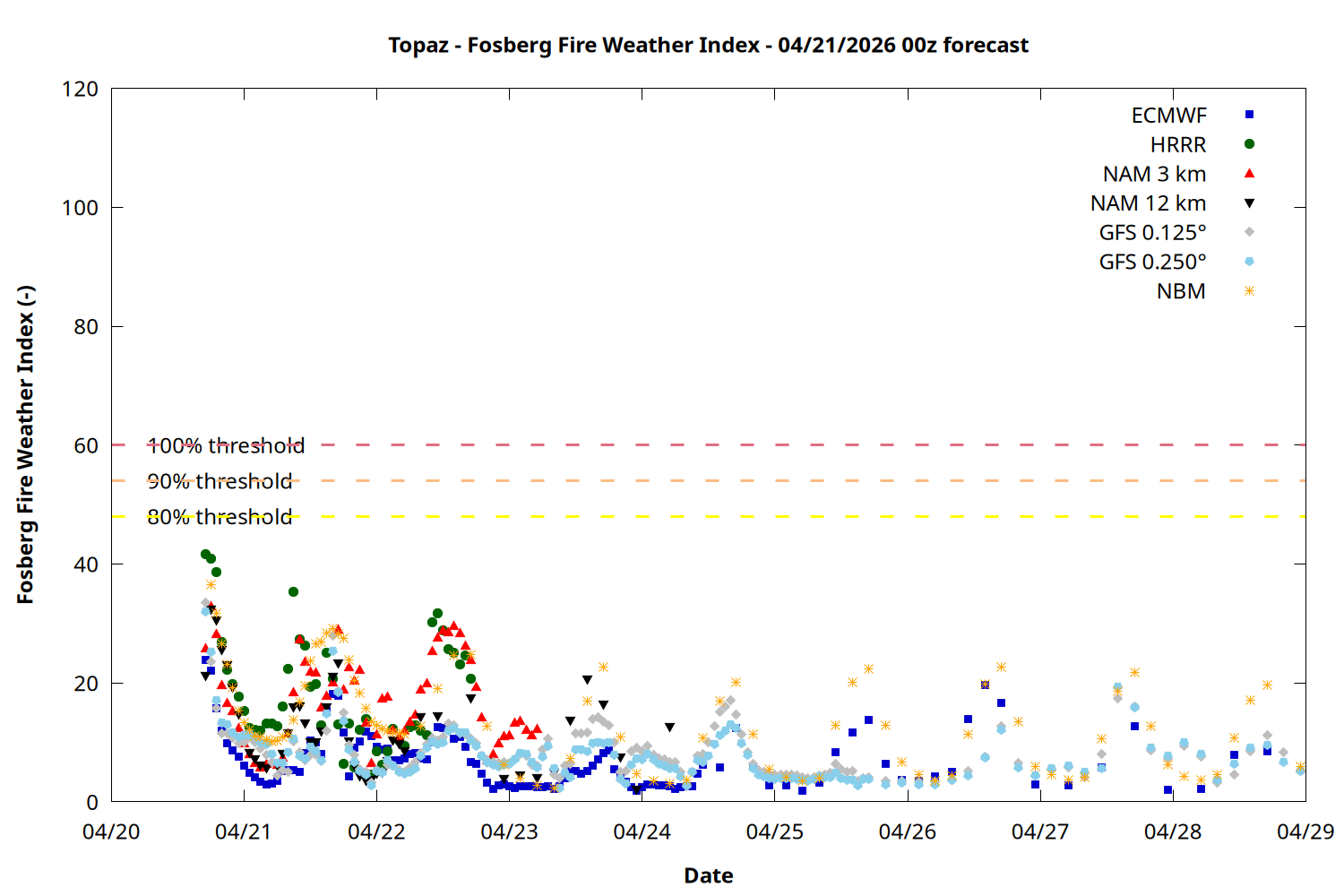The width and height of the screenshot is (1344, 896).
Task: Click the GFS 0.250° light blue marker
Action: click(1249, 262)
